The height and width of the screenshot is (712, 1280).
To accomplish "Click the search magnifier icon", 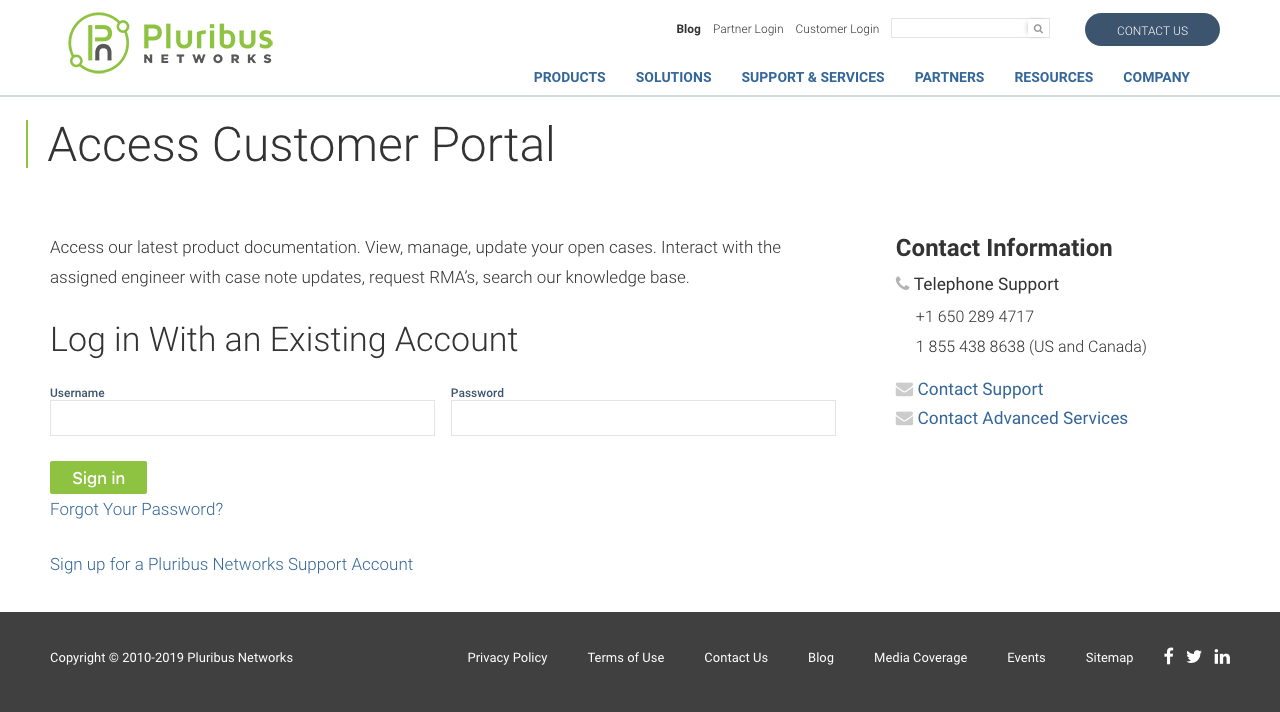I will pos(1037,27).
